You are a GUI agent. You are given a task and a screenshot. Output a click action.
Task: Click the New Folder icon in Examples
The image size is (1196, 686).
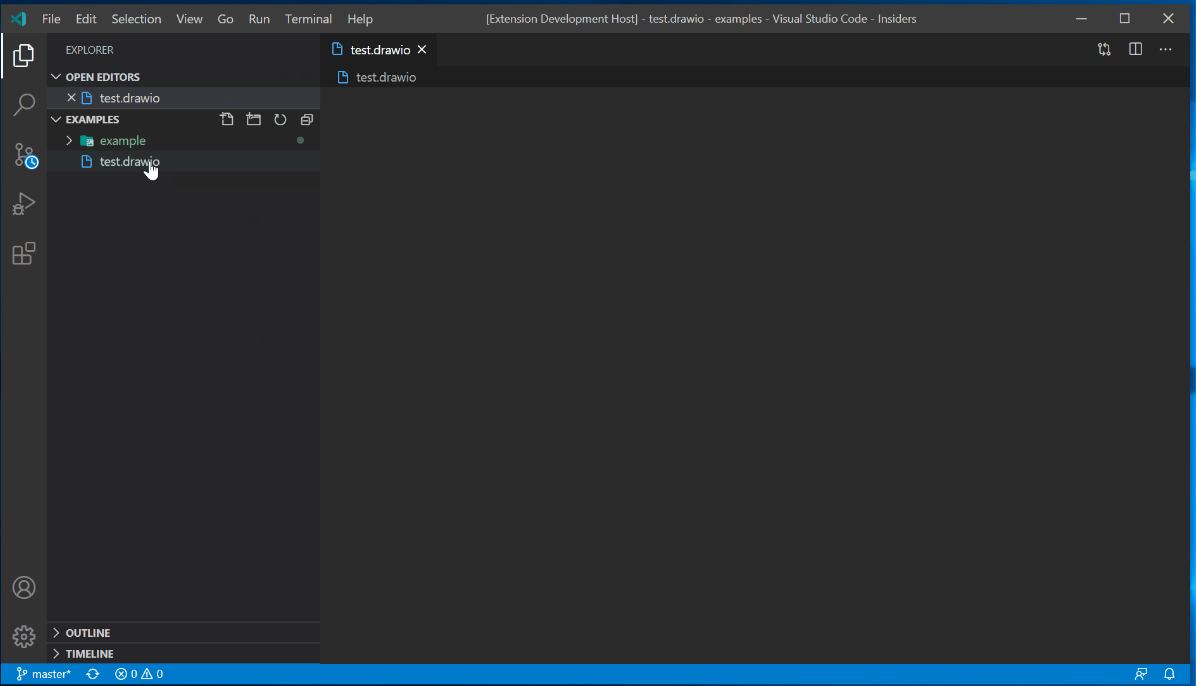pos(253,119)
